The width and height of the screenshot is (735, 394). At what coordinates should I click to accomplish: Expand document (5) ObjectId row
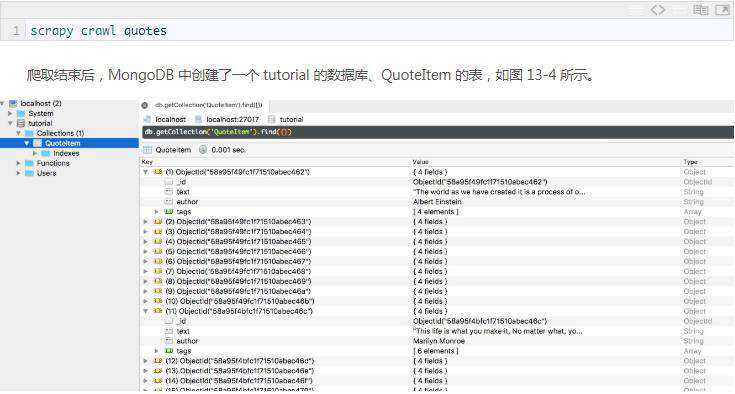146,252
